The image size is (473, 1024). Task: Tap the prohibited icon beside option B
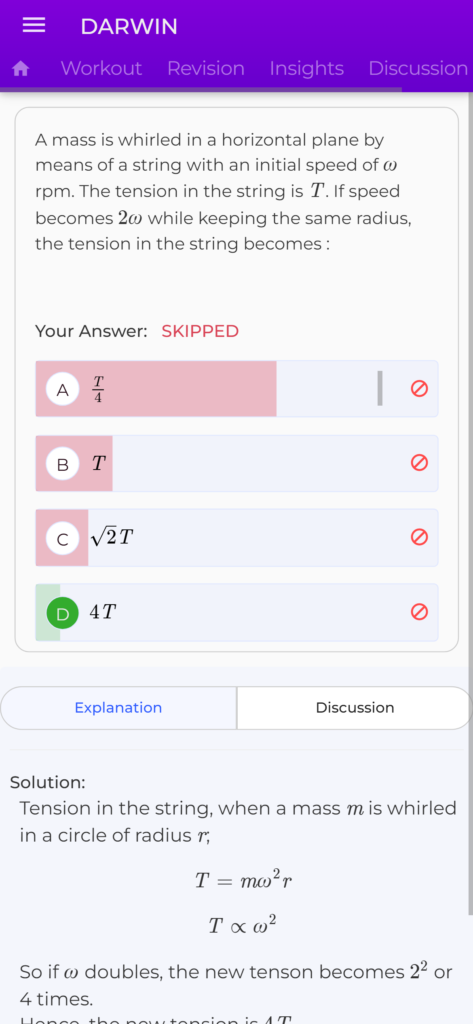[x=419, y=463]
